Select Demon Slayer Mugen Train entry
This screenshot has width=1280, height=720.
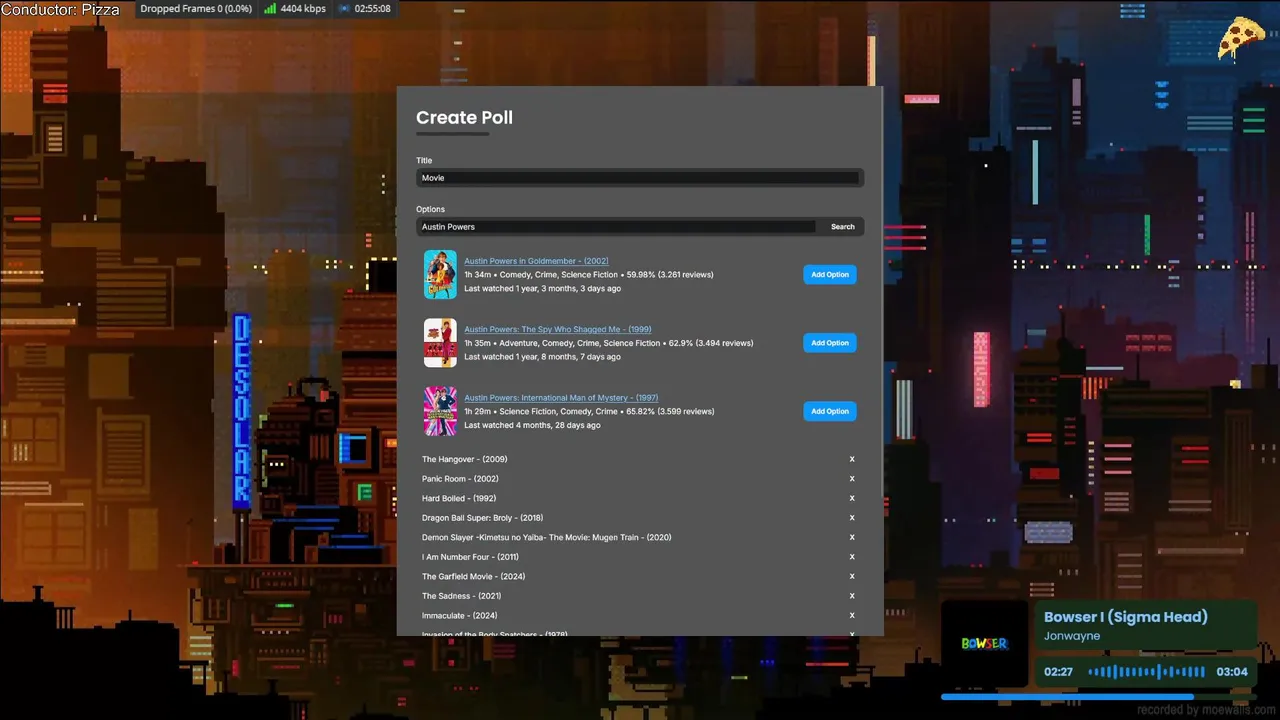[547, 537]
